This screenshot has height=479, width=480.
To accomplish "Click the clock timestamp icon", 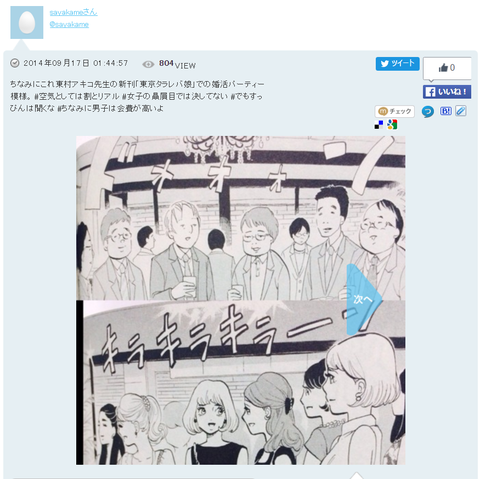I will pyautogui.click(x=15, y=63).
